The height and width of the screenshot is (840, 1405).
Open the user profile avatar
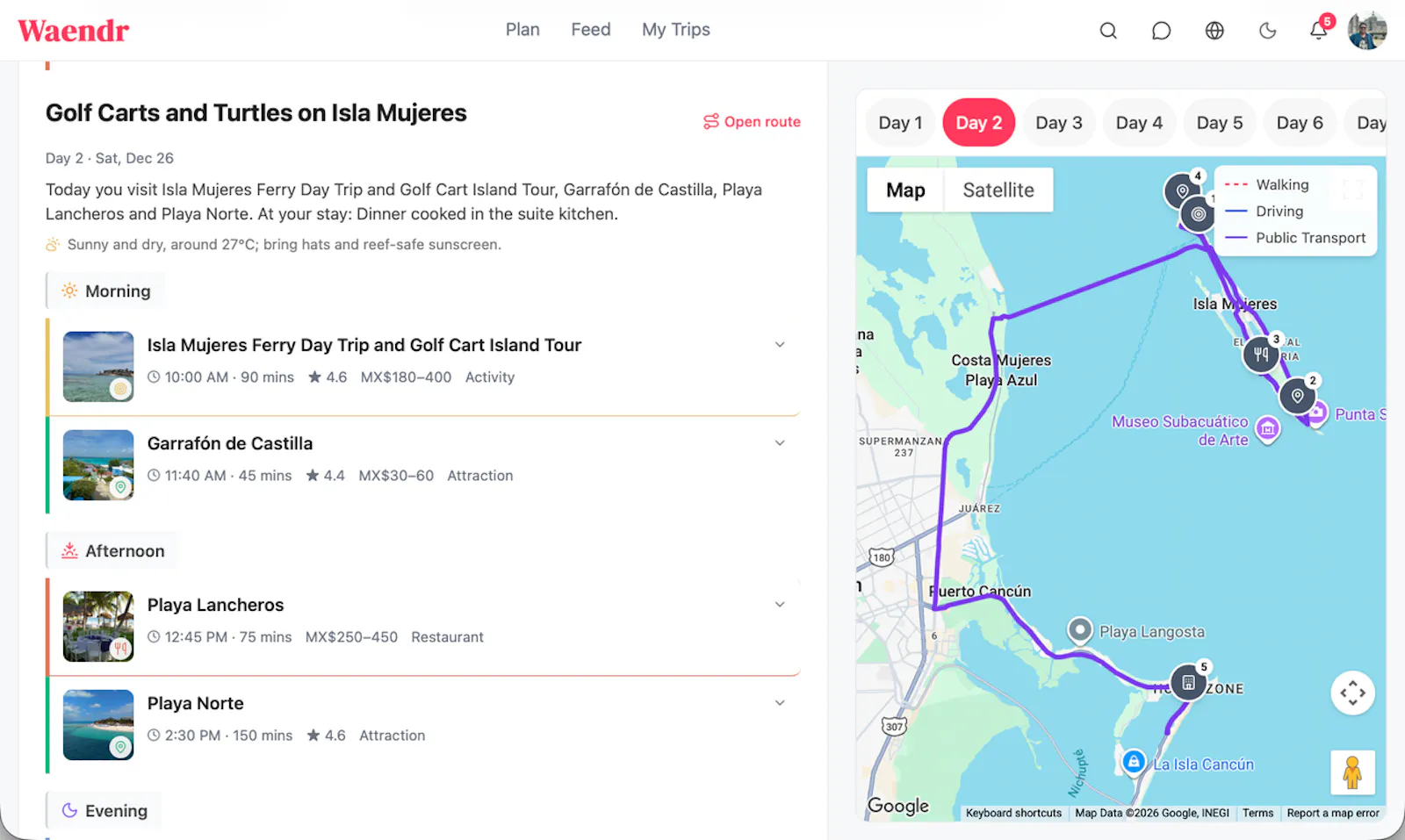(1367, 31)
